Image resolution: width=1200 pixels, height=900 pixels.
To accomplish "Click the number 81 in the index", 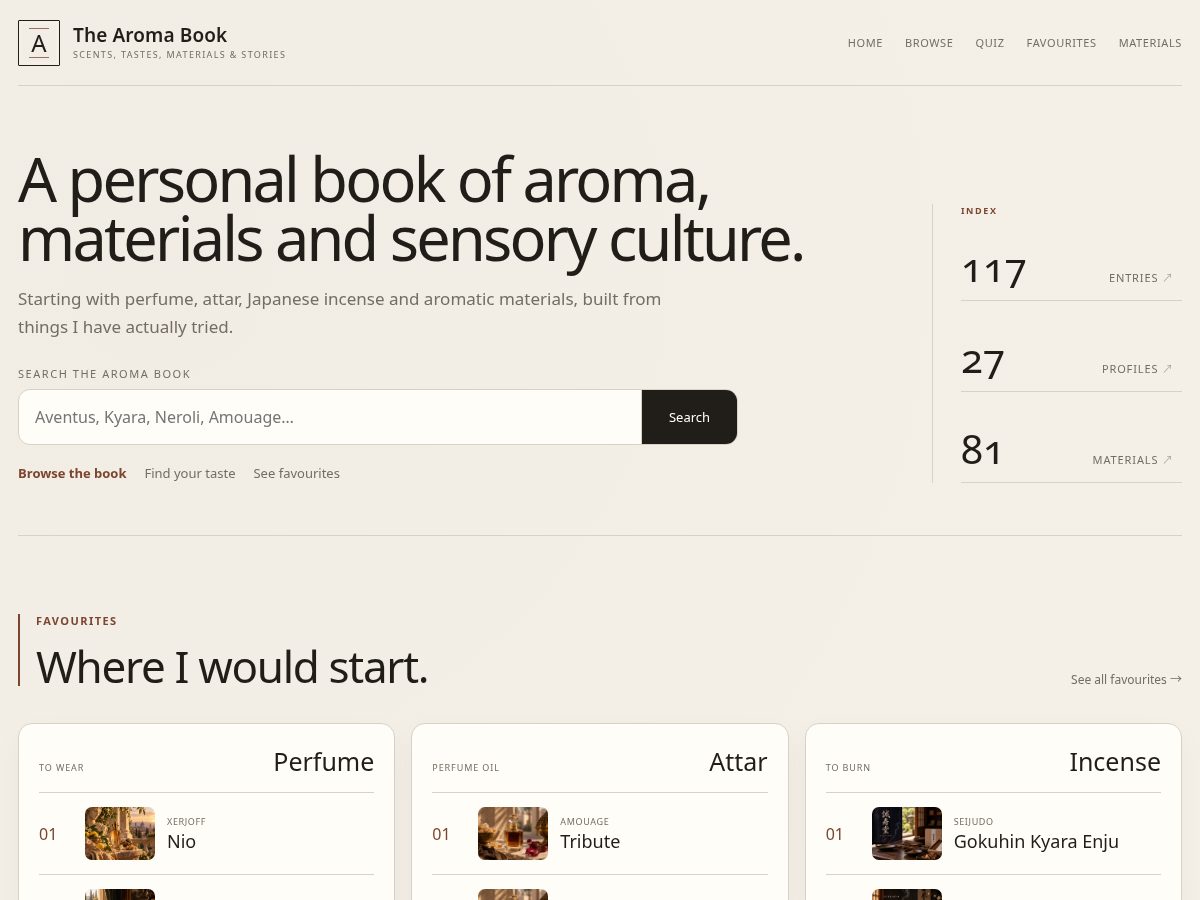I will pyautogui.click(x=981, y=452).
